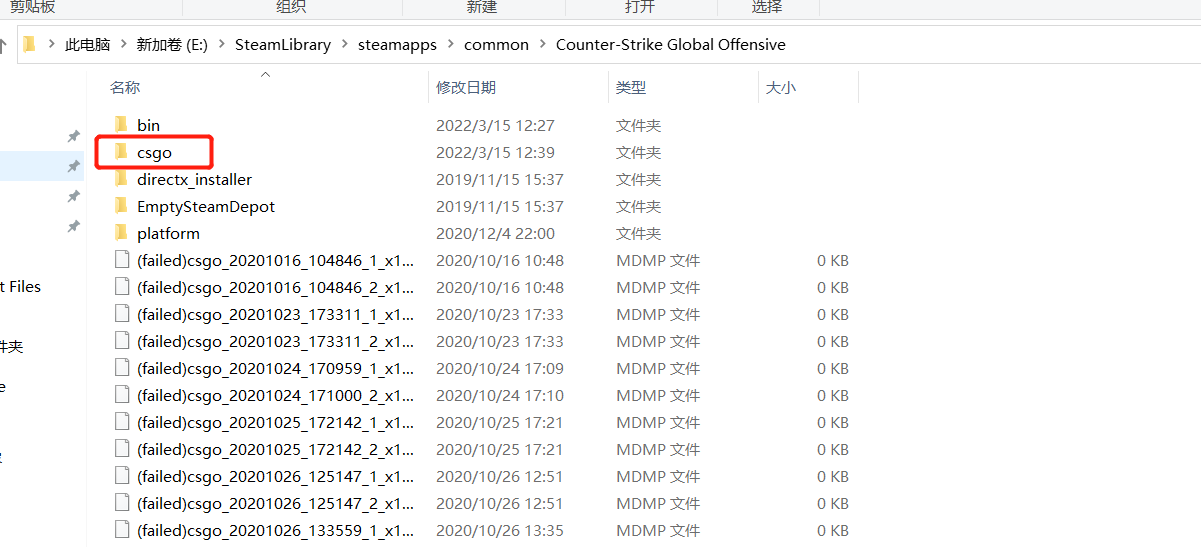This screenshot has width=1201, height=547.
Task: Click file icon of csgo_20201023_173311_2 dump
Action: click(122, 341)
